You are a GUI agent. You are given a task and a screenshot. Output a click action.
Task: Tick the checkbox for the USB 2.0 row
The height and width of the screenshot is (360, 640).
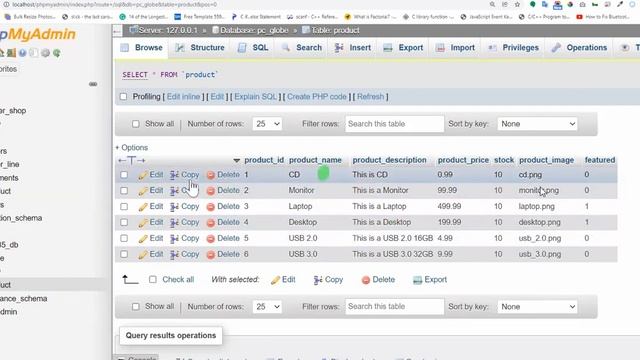coord(124,238)
